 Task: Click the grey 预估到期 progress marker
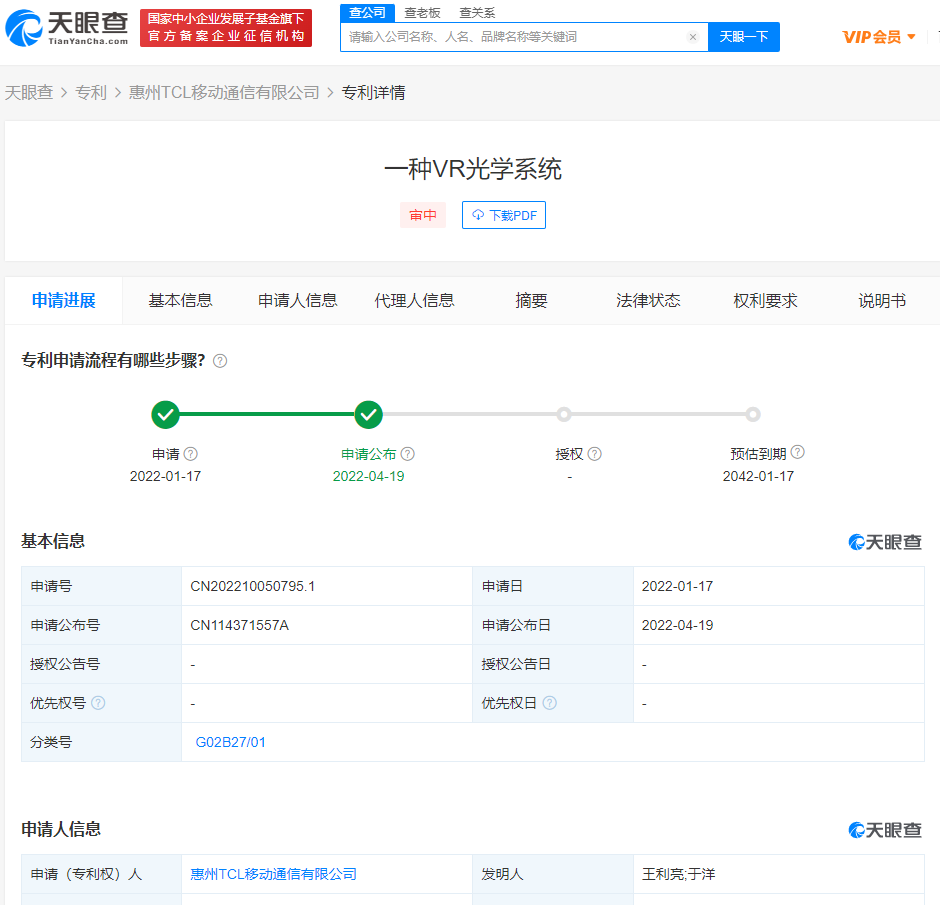(753, 414)
